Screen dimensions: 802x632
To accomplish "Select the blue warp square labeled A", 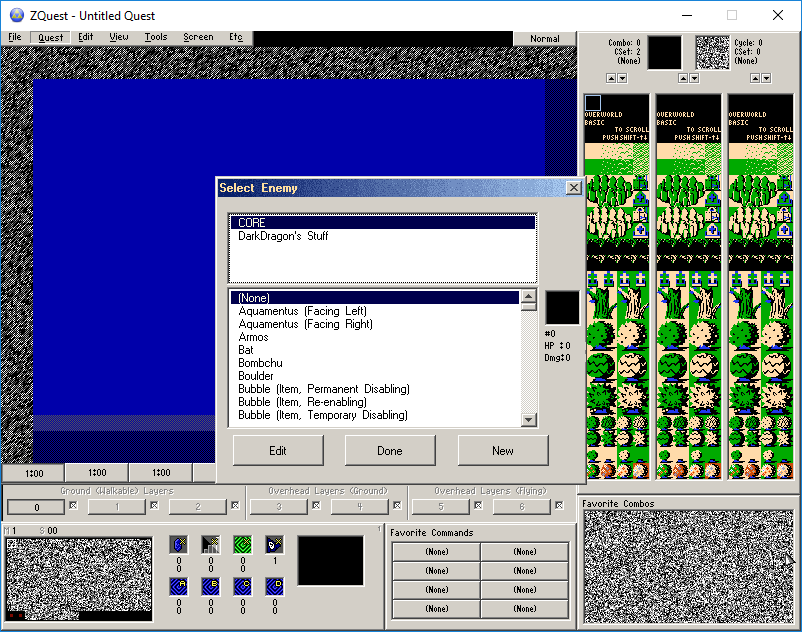I will (179, 586).
